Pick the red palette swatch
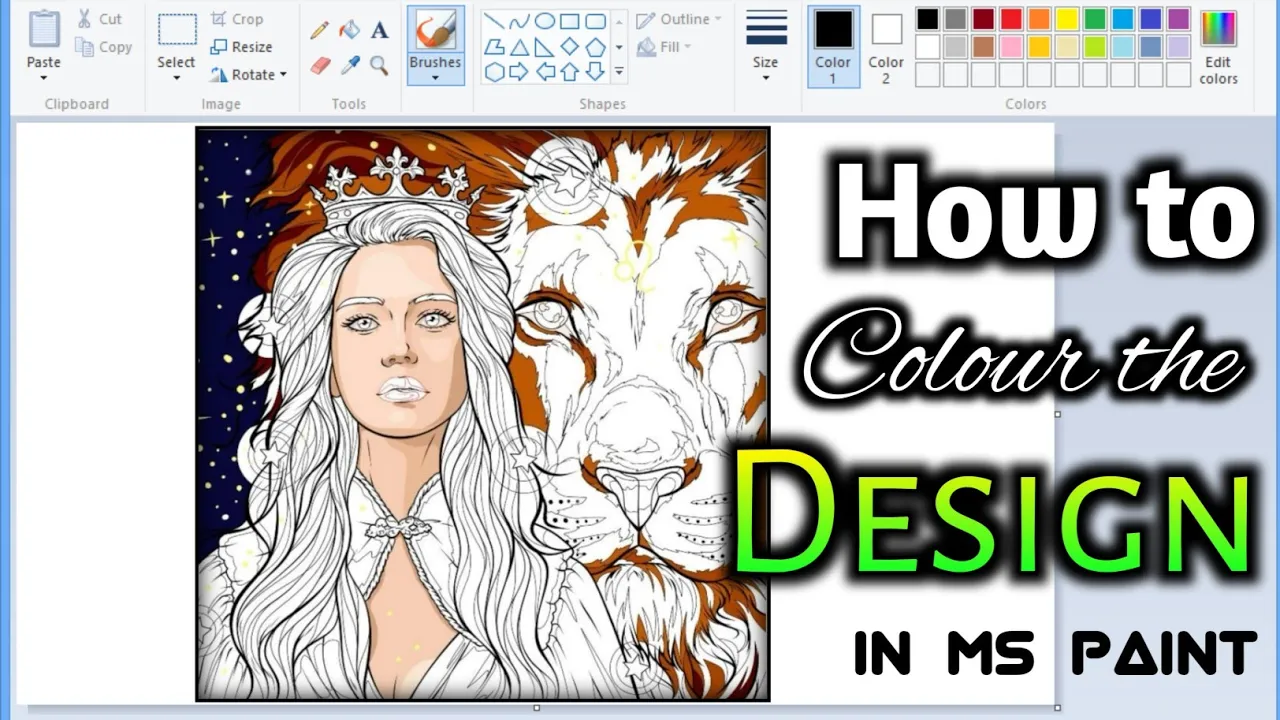 [x=1012, y=19]
